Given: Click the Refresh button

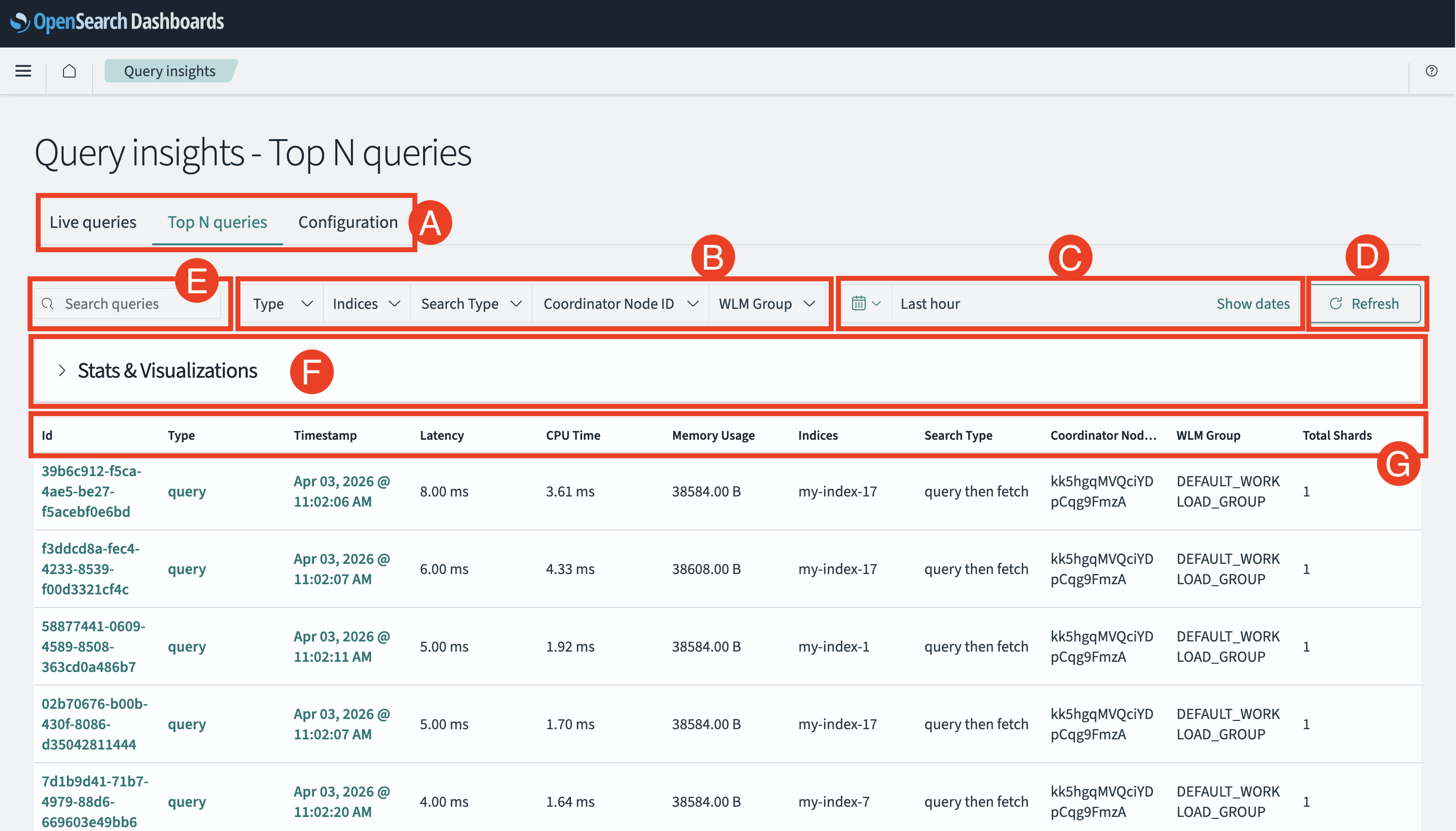Looking at the screenshot, I should coord(1365,304).
